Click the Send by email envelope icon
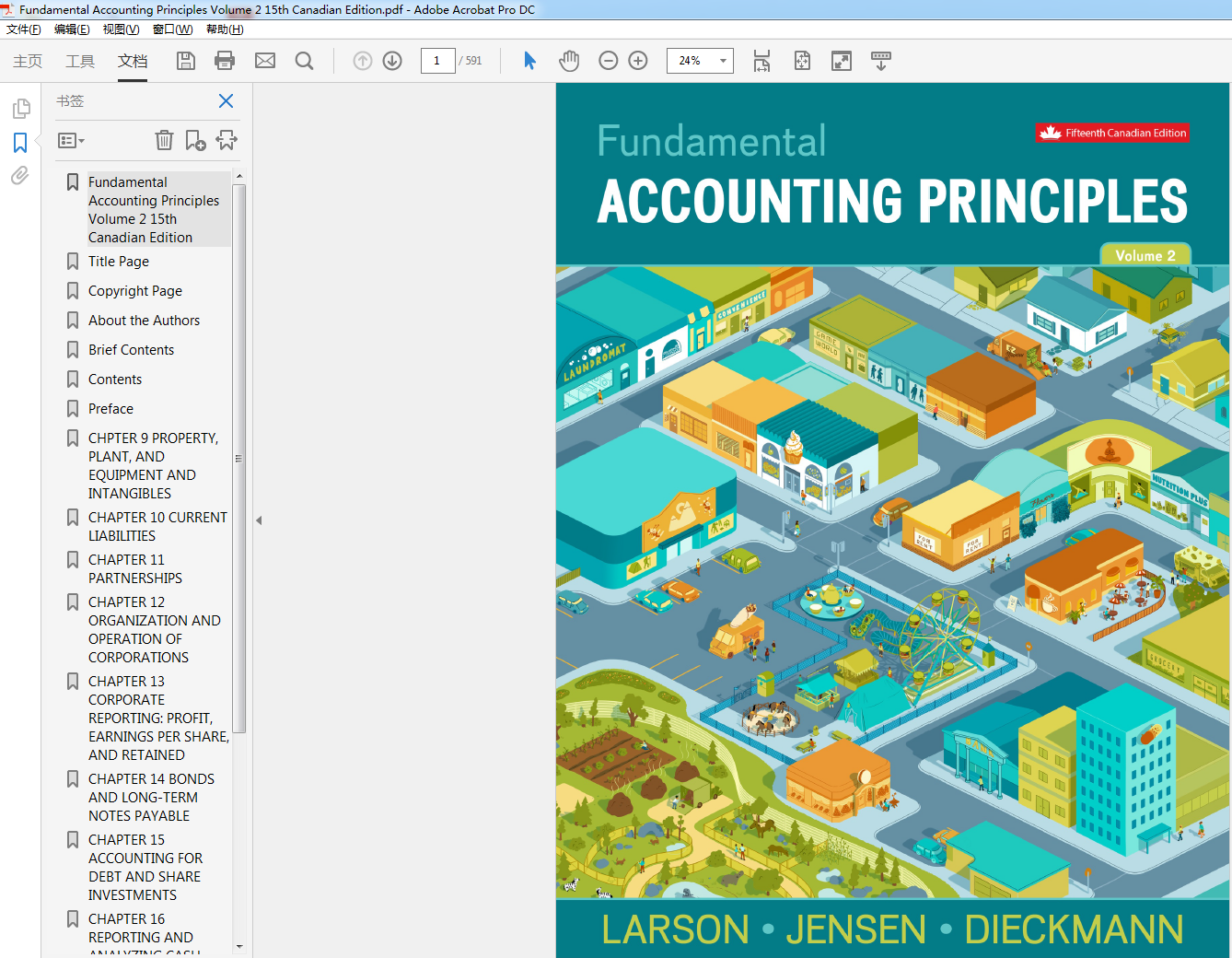Image resolution: width=1232 pixels, height=958 pixels. (x=265, y=61)
